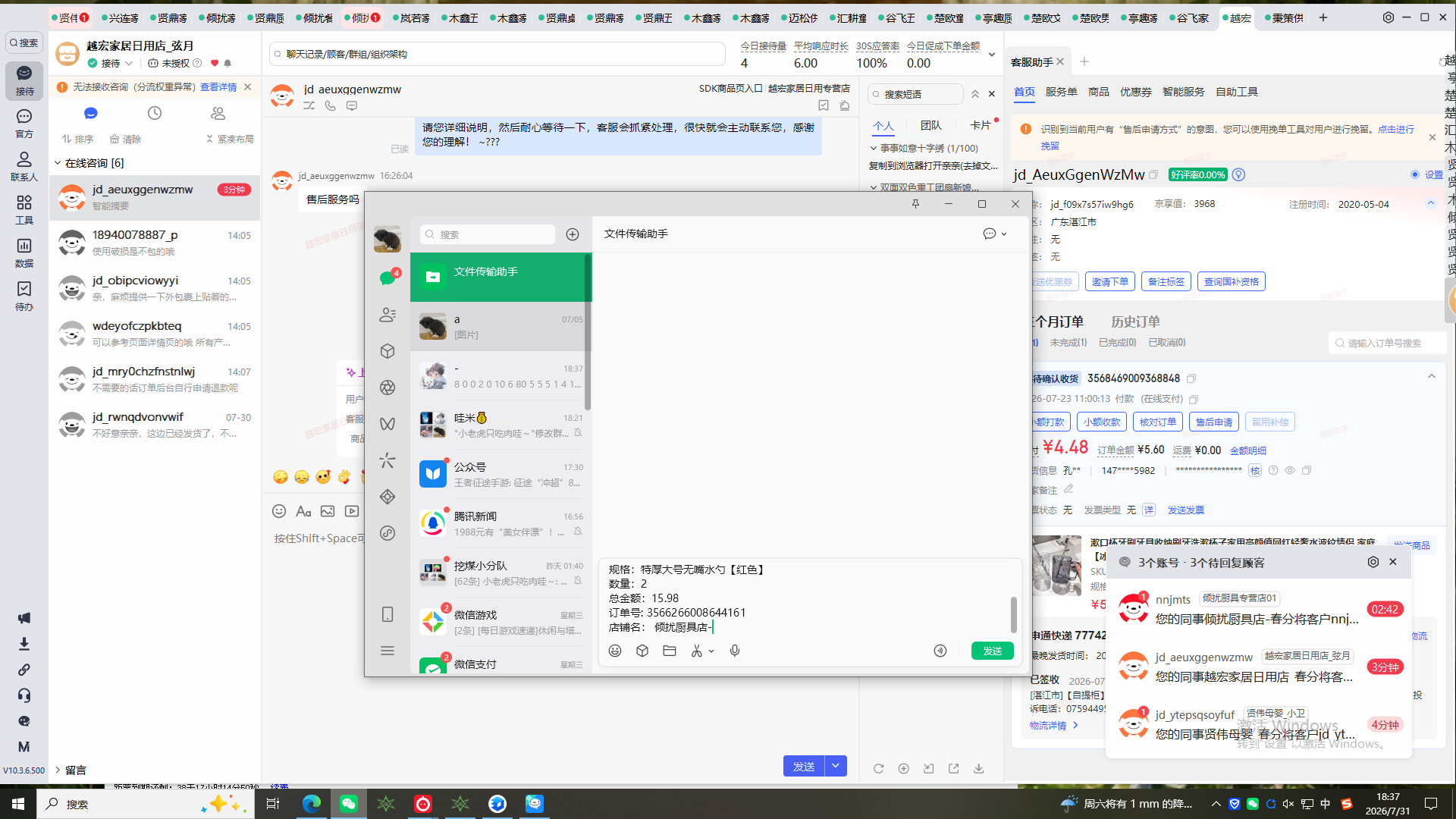Click the WeChat message input scrollbar
This screenshot has height=819, width=1456.
point(1013,614)
